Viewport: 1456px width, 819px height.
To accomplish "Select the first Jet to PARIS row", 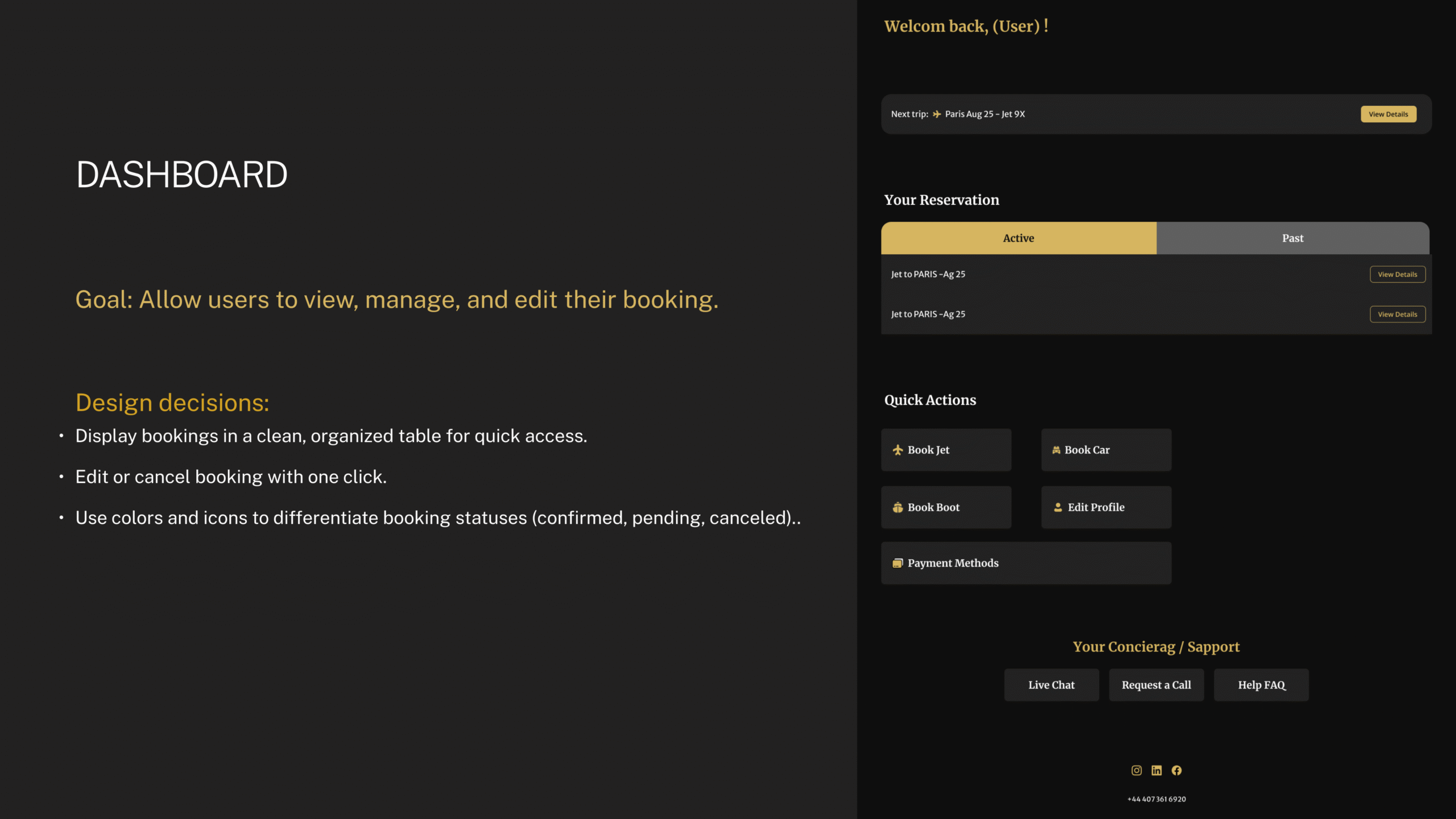I will coord(928,274).
